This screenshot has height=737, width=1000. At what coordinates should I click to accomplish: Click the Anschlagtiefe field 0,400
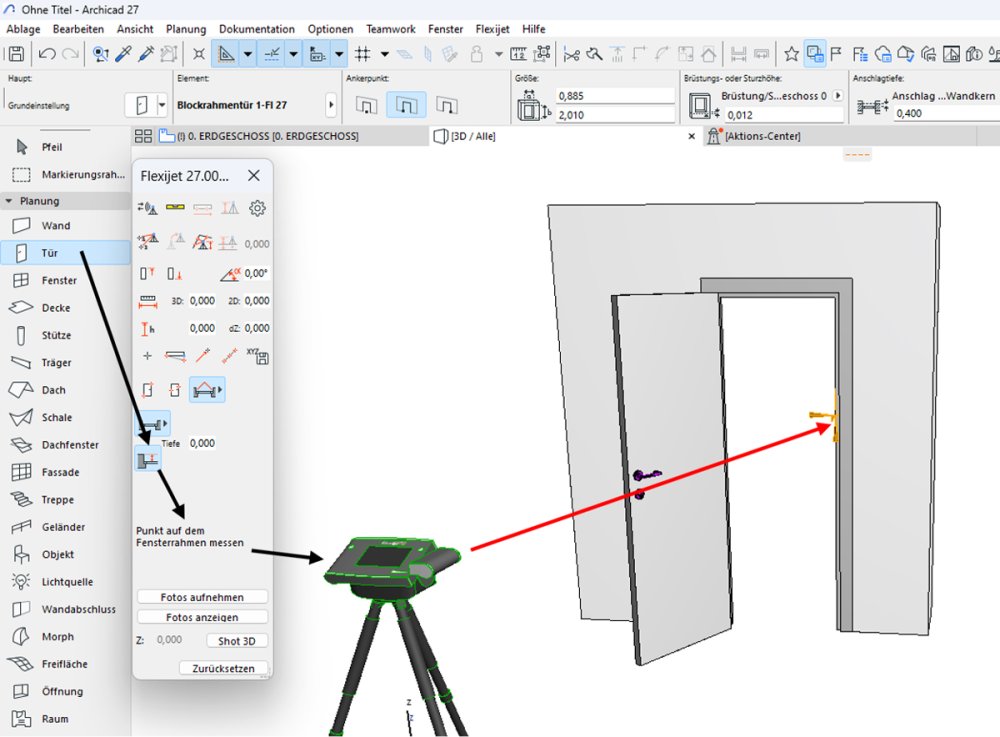coord(946,113)
